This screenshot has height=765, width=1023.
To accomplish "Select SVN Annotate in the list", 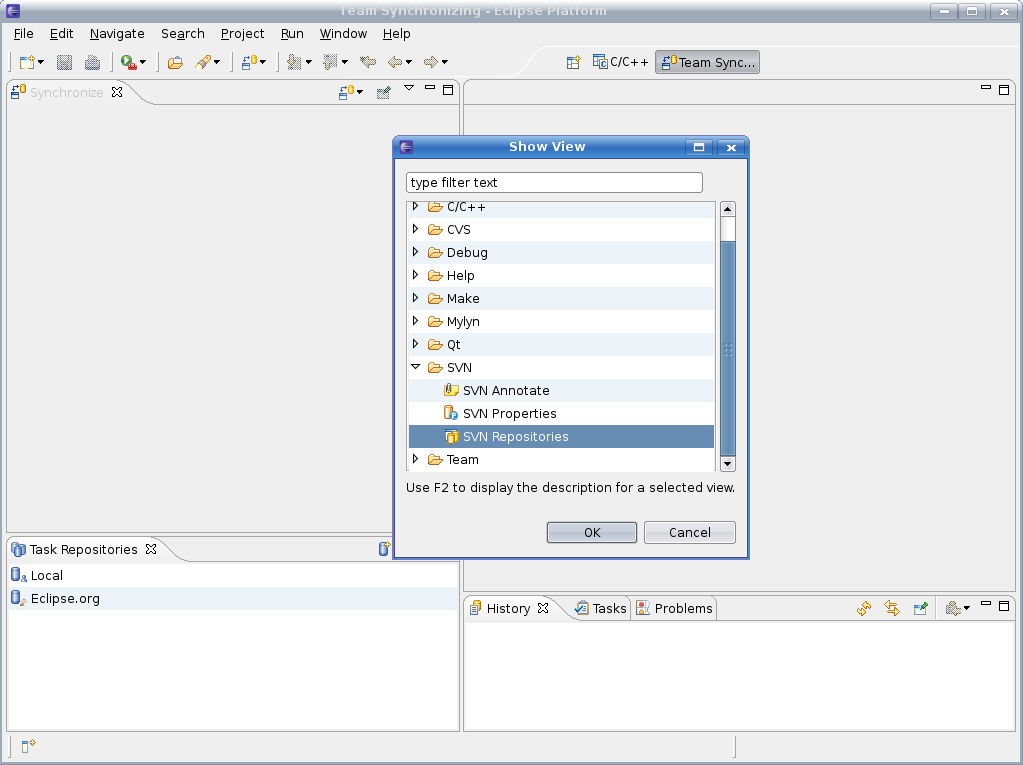I will [505, 390].
